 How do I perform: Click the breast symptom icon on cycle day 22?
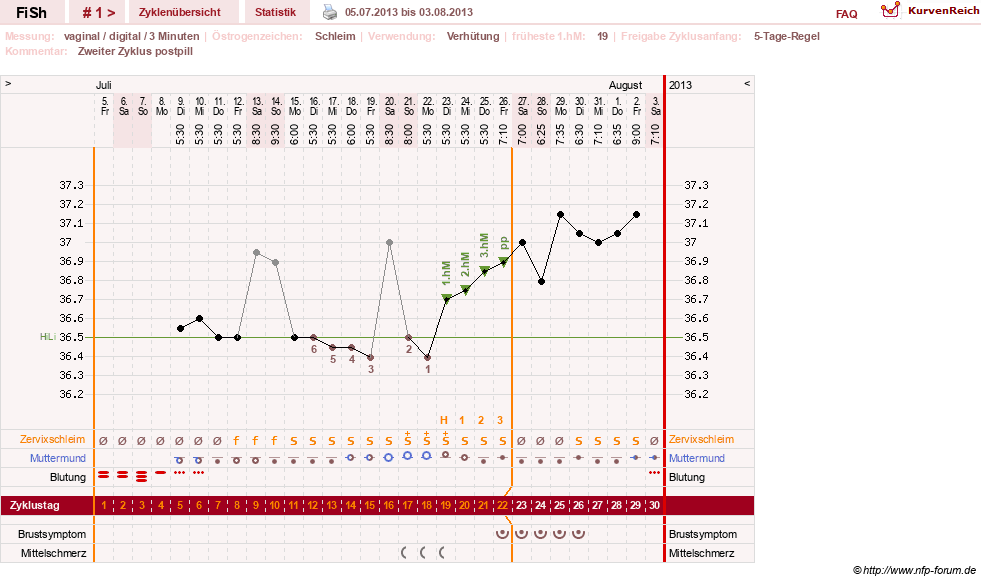tap(502, 534)
